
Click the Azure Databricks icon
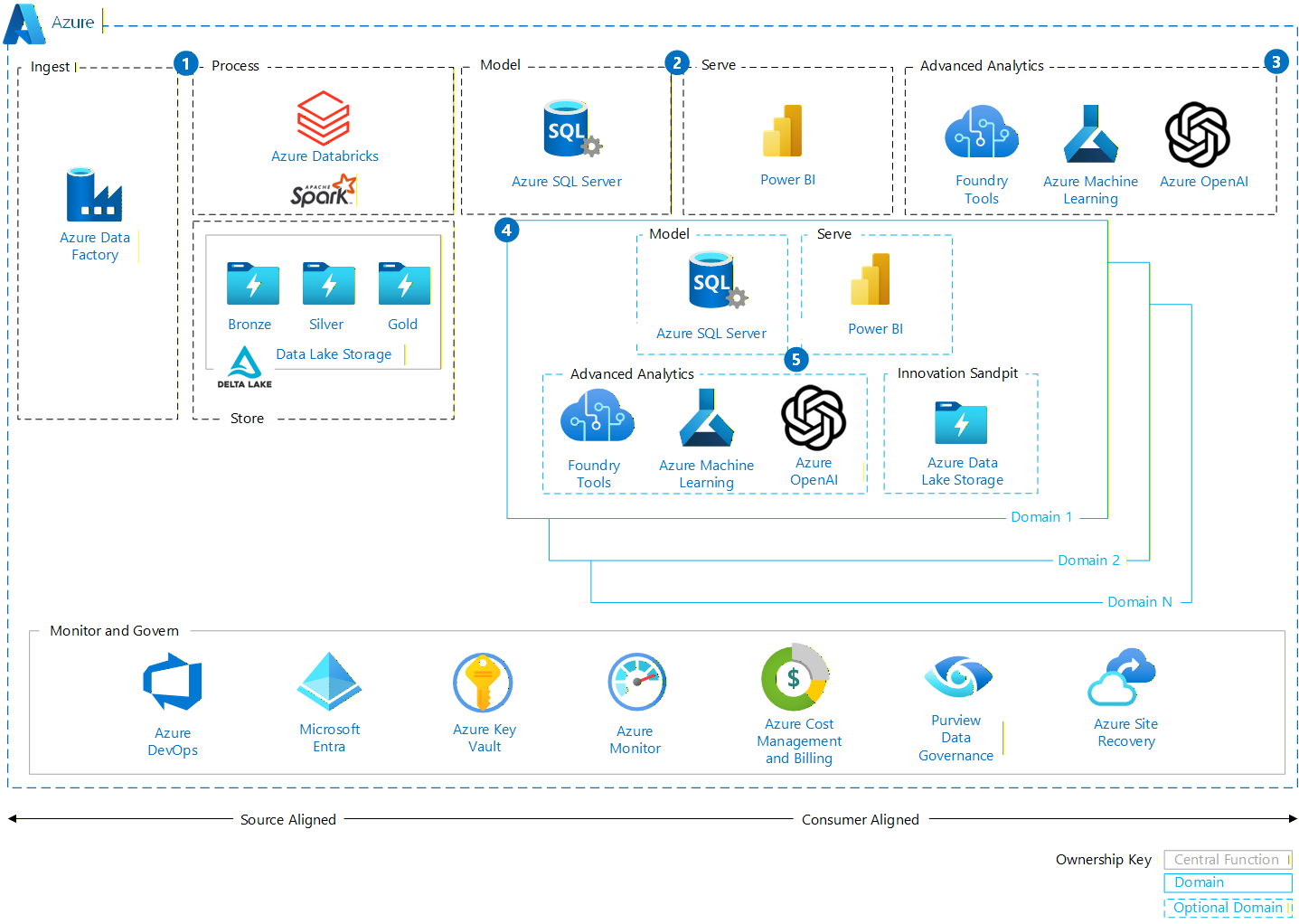pos(324,118)
